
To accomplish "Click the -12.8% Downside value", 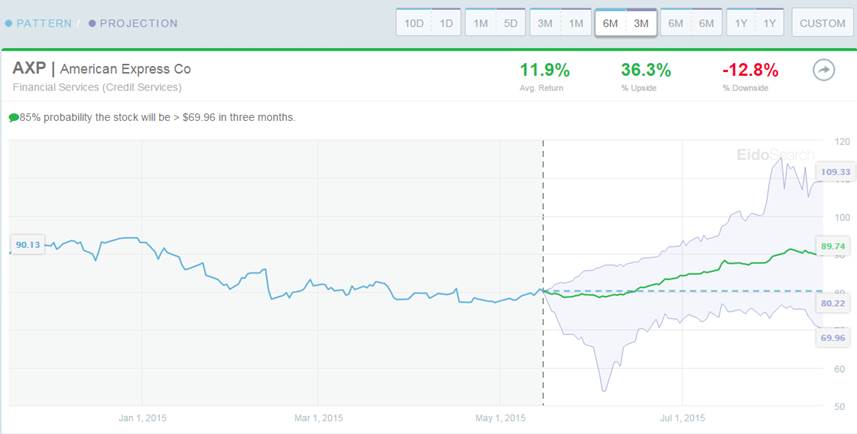I will pos(750,70).
